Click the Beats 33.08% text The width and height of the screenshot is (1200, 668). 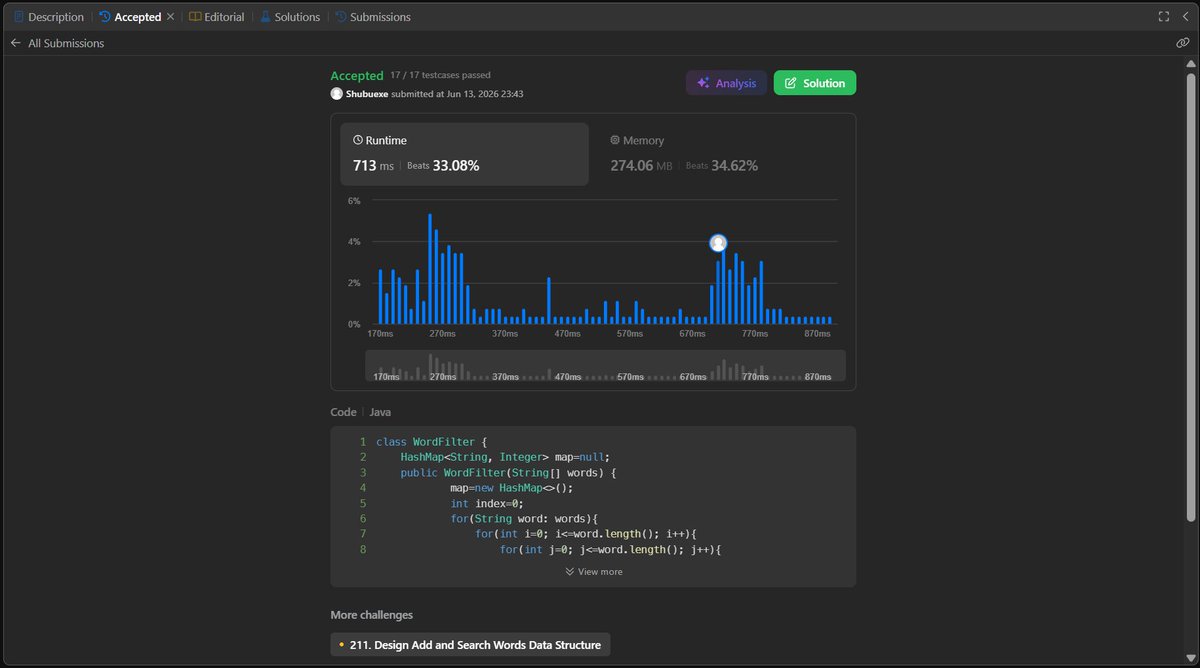[x=443, y=166]
